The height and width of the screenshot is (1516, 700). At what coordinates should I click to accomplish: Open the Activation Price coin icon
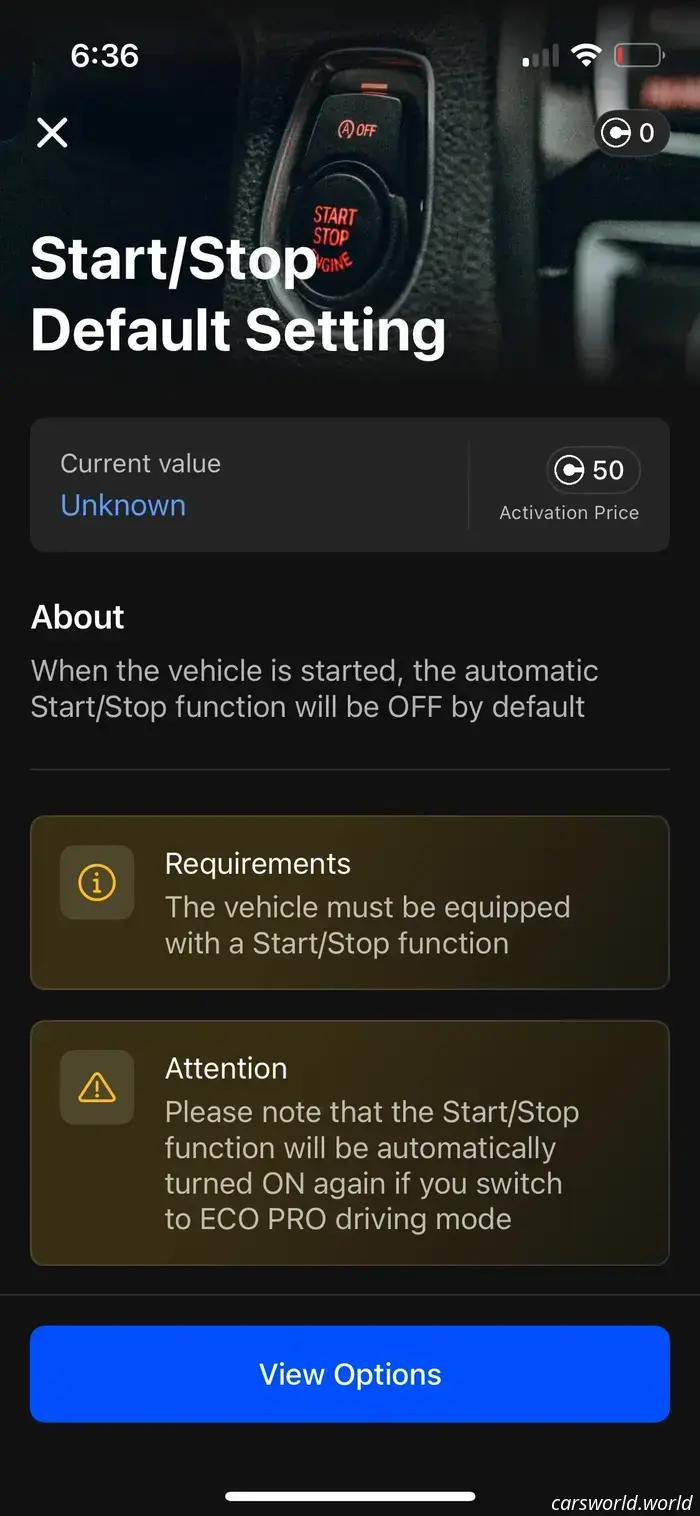click(x=567, y=470)
